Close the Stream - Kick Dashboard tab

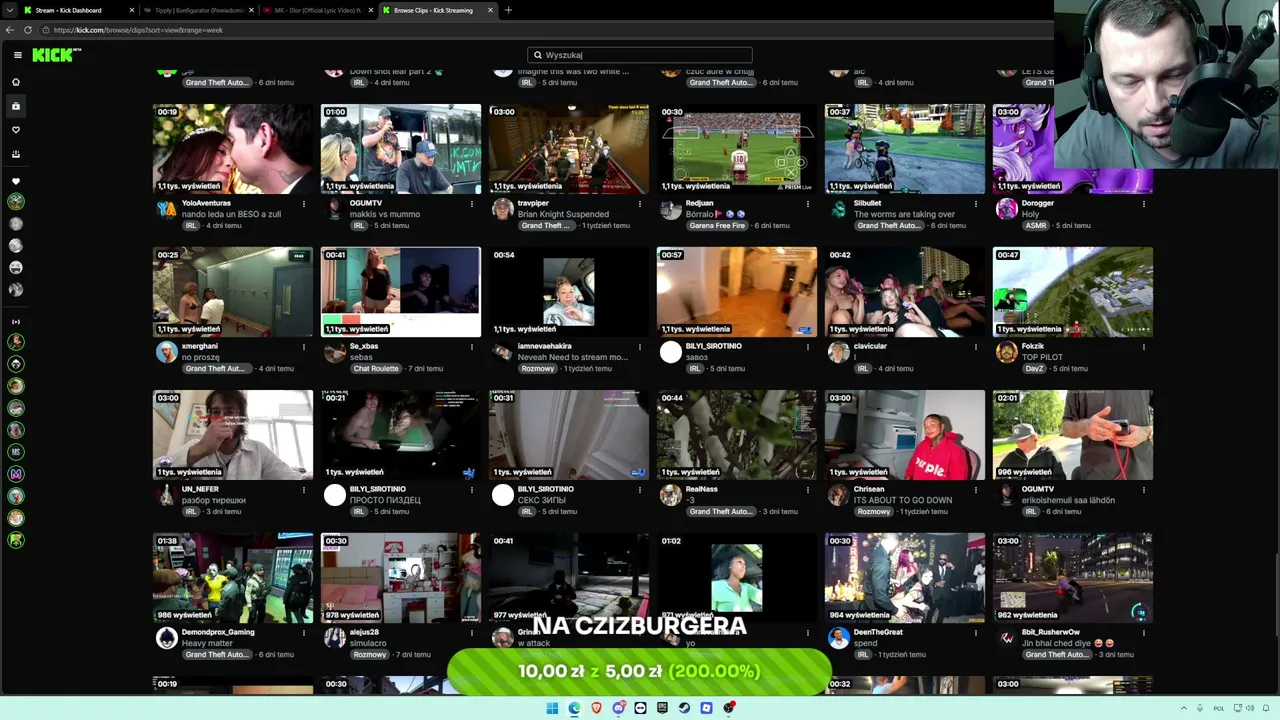131,10
